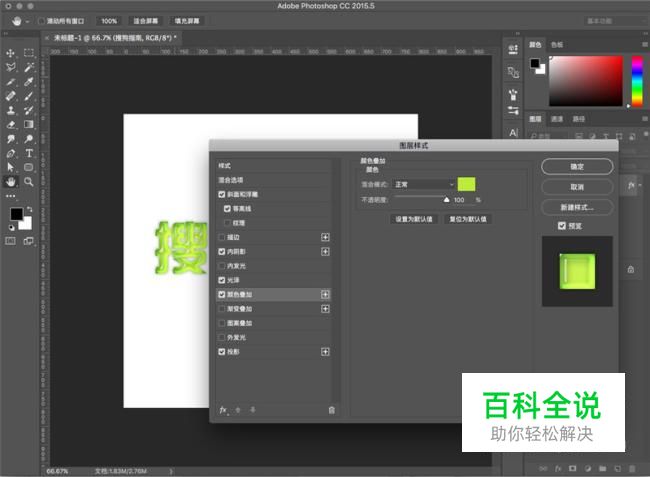Click 取消 (Cancel) button
The height and width of the screenshot is (477, 650).
(577, 187)
